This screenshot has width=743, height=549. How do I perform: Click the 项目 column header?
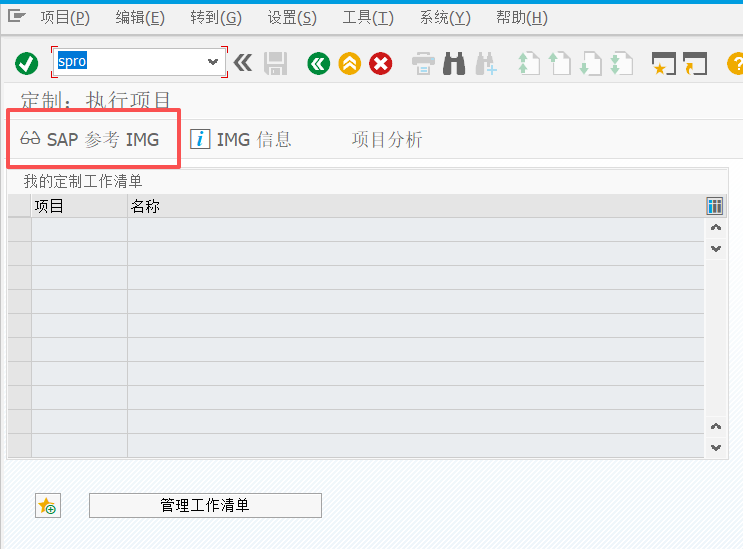coord(79,206)
